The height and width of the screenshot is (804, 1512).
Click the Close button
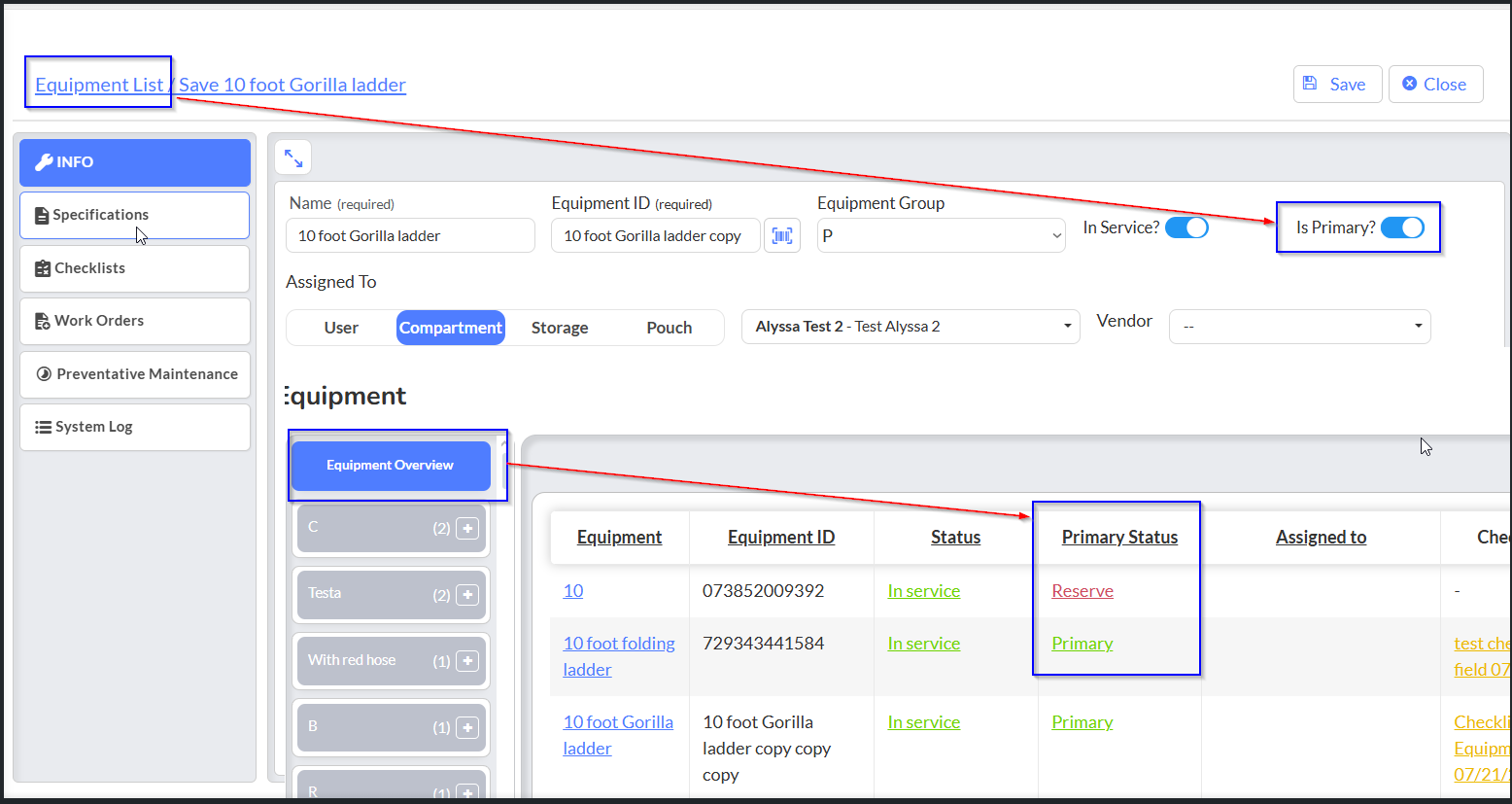pyautogui.click(x=1435, y=84)
